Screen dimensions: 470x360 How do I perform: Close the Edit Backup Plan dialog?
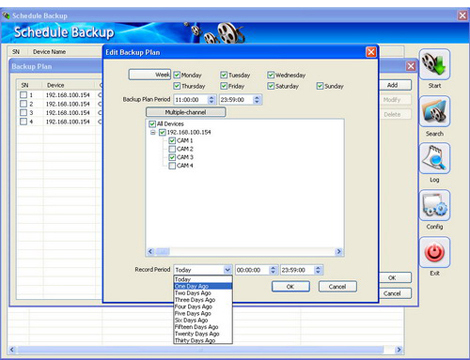(x=371, y=52)
